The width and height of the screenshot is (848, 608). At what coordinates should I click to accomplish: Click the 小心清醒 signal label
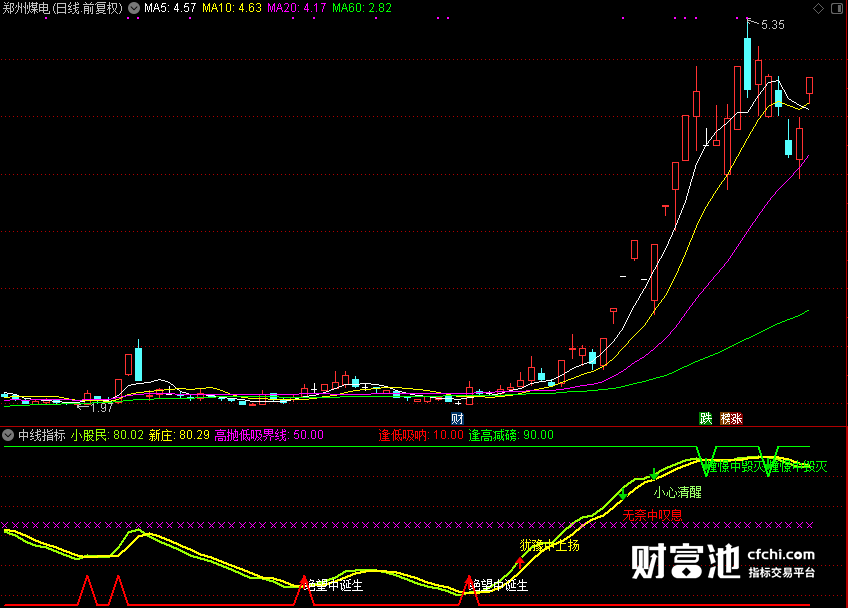(677, 492)
